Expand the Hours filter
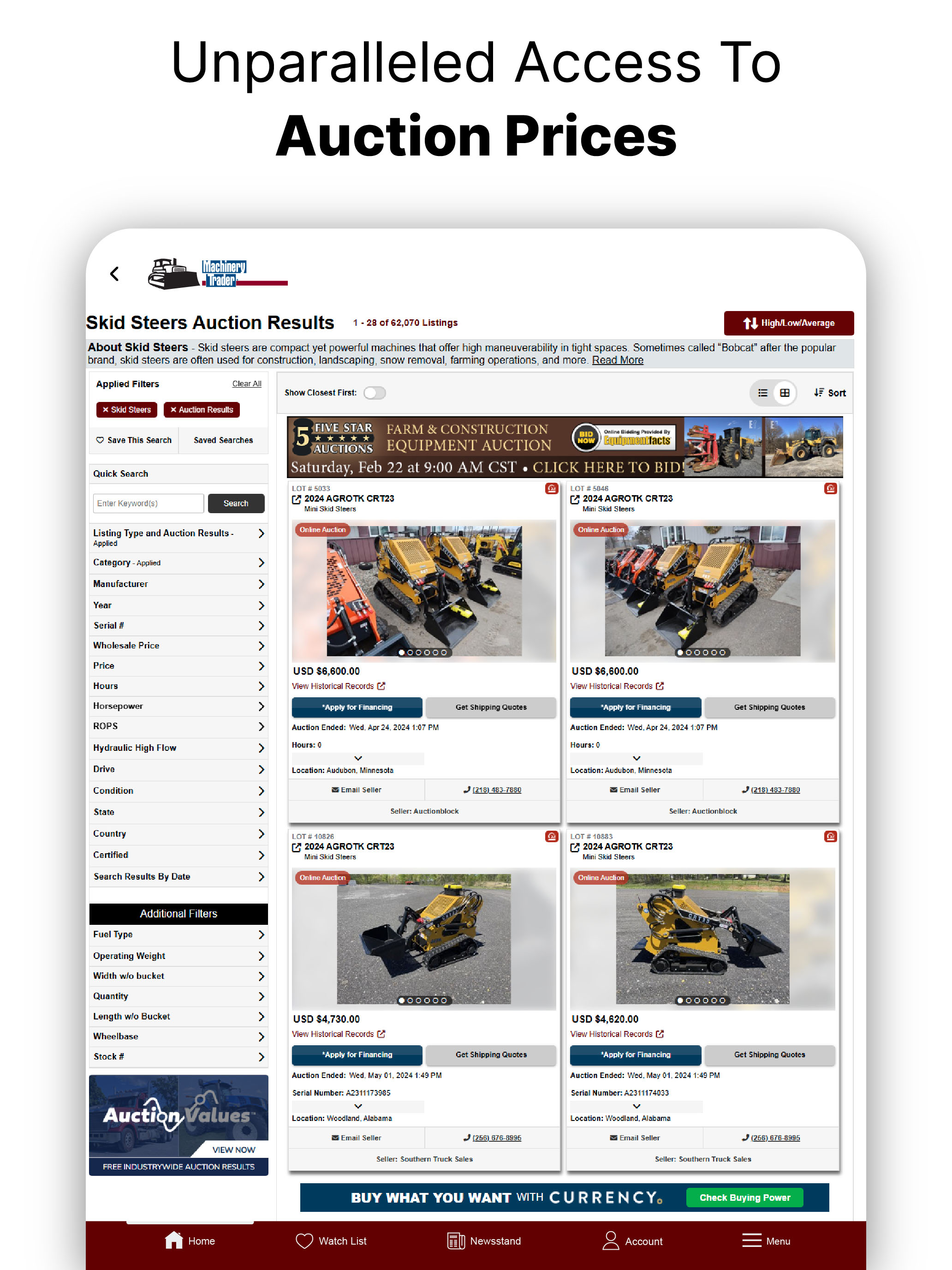Viewport: 952px width, 1270px height. (x=178, y=685)
